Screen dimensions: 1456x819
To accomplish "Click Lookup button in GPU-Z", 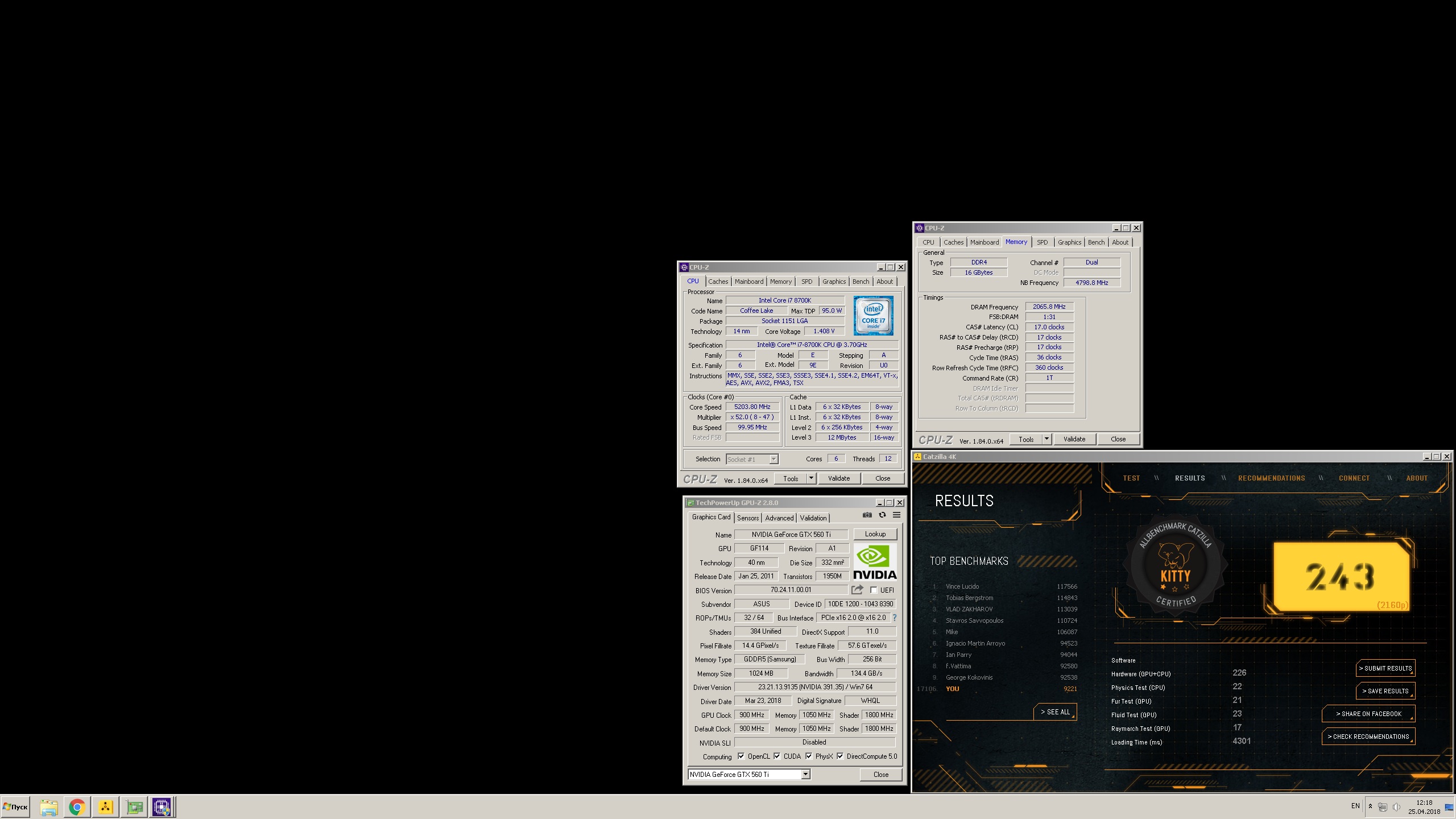I will pos(875,534).
